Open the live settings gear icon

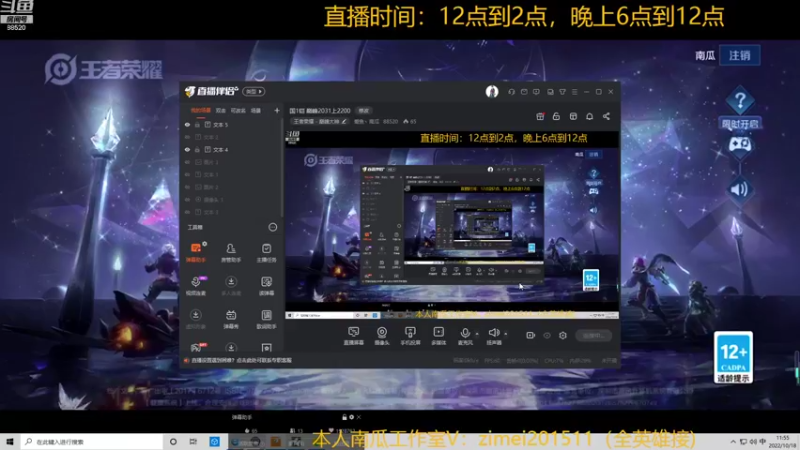pyautogui.click(x=563, y=335)
